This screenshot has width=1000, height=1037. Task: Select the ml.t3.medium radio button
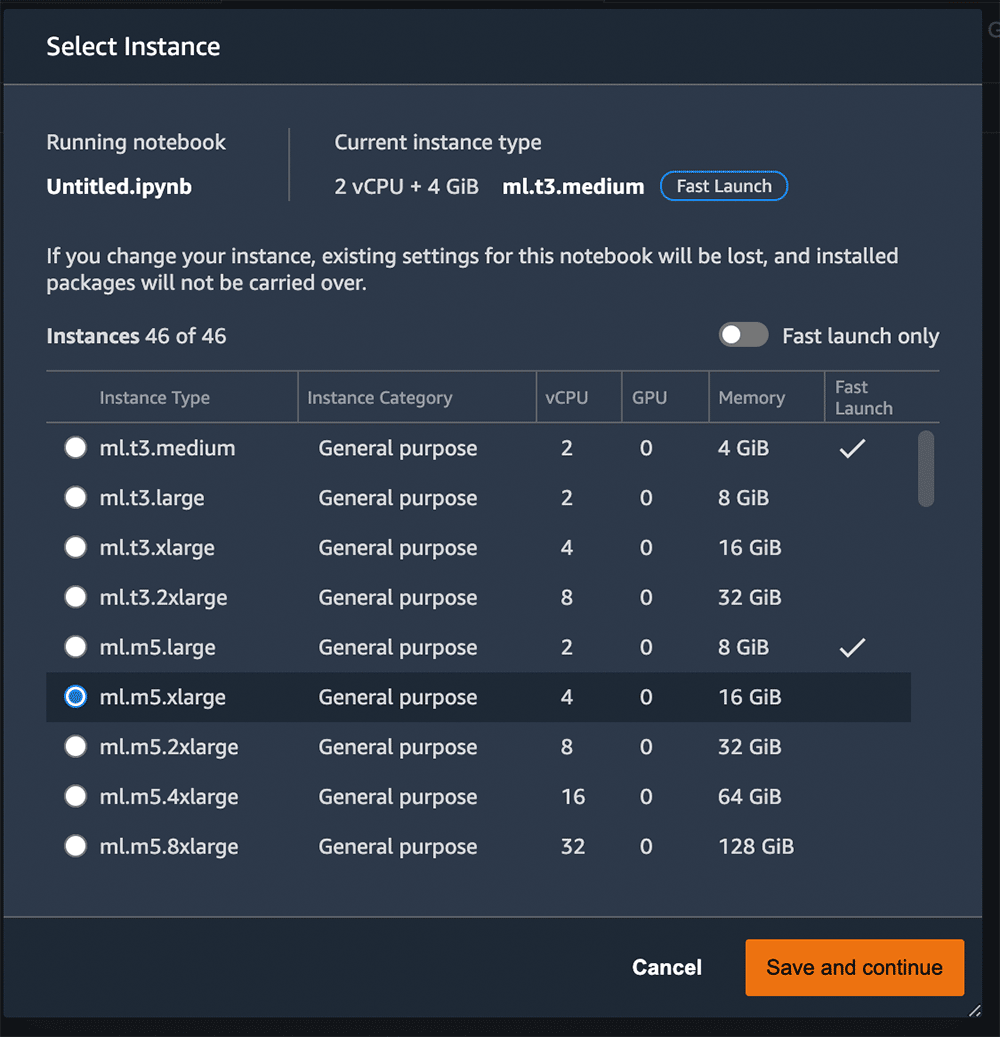(x=75, y=448)
